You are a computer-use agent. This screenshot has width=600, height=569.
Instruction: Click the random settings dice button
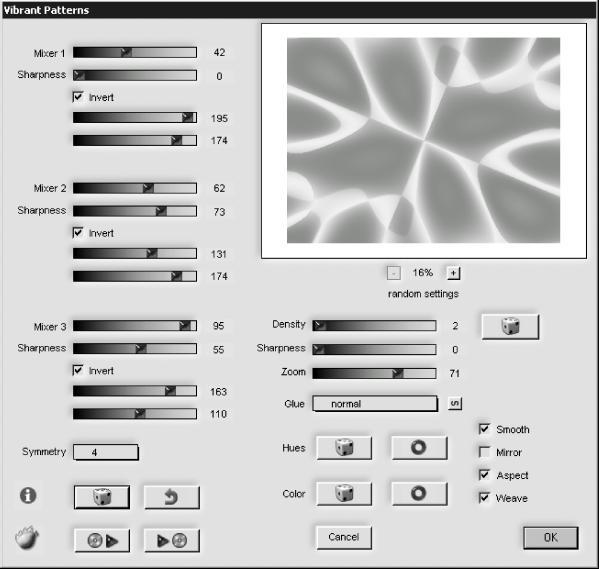click(510, 326)
